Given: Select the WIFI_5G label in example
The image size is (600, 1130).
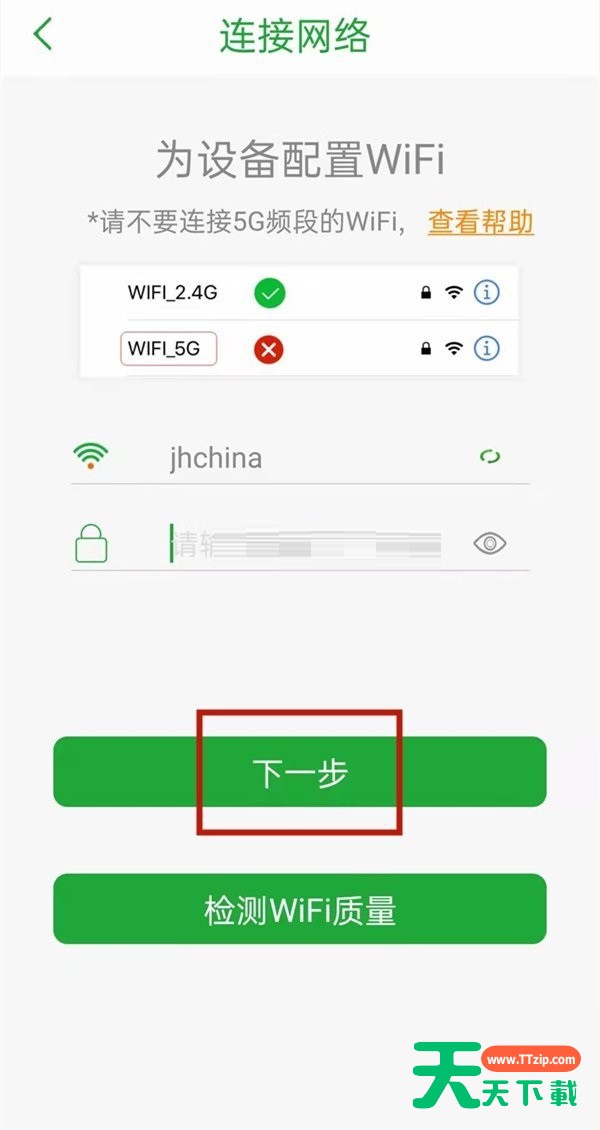Looking at the screenshot, I should coord(169,350).
